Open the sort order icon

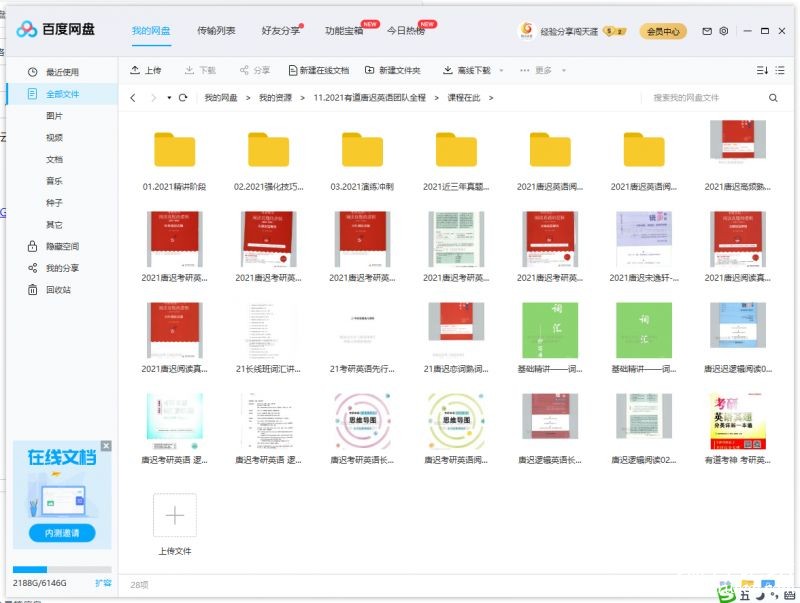pos(762,70)
